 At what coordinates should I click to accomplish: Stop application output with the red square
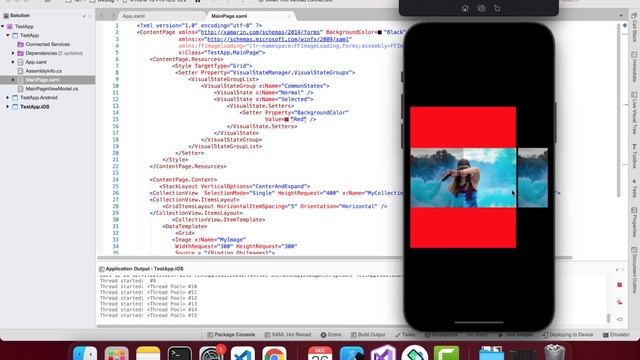620,285
